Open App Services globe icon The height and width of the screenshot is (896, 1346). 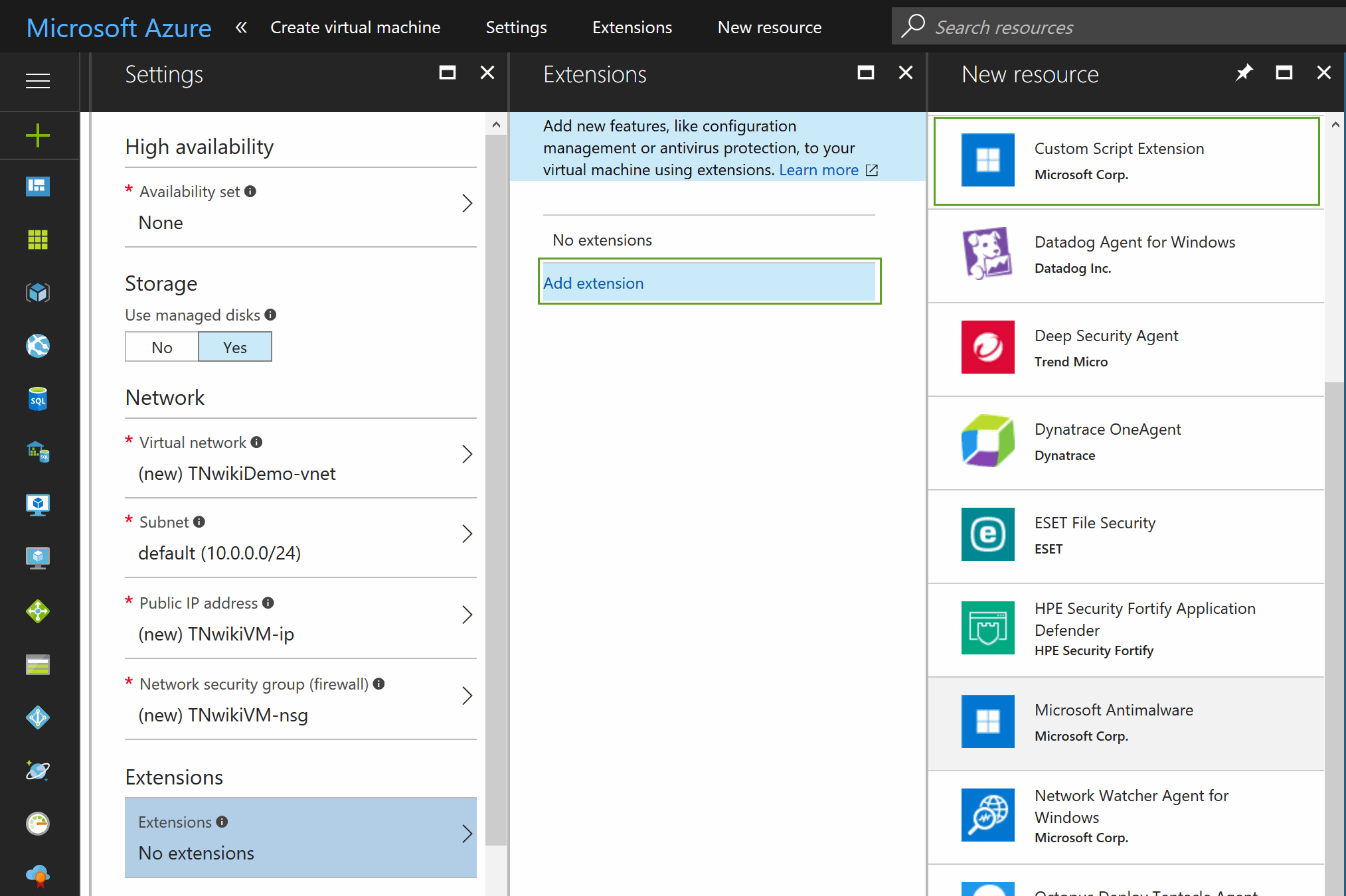click(x=38, y=345)
